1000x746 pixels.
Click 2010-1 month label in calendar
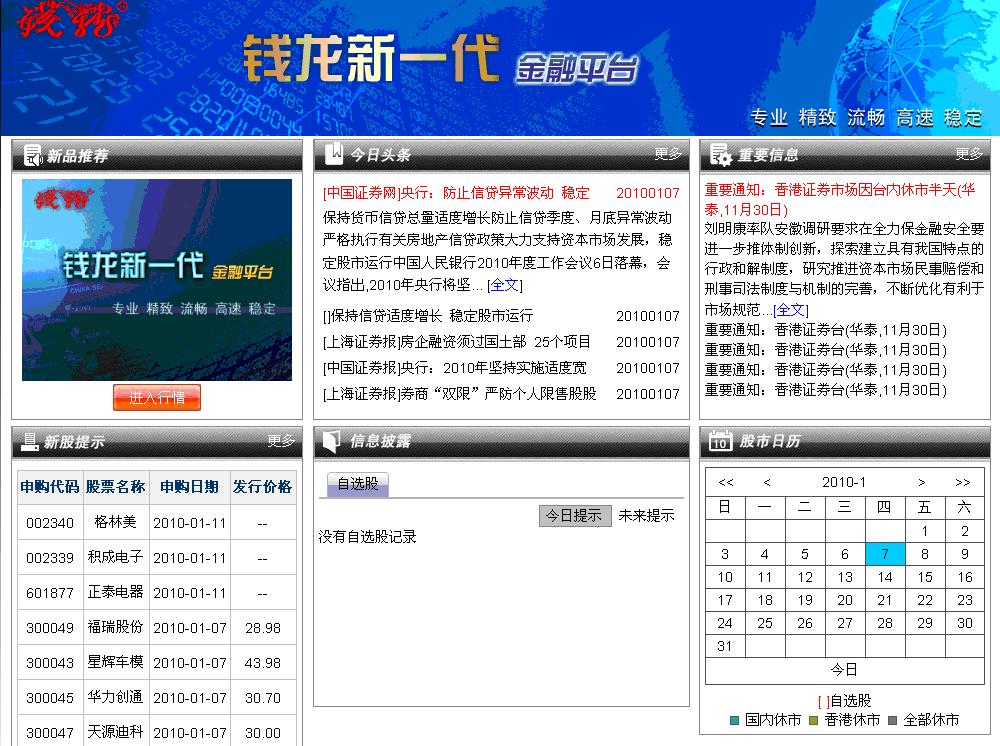(844, 482)
